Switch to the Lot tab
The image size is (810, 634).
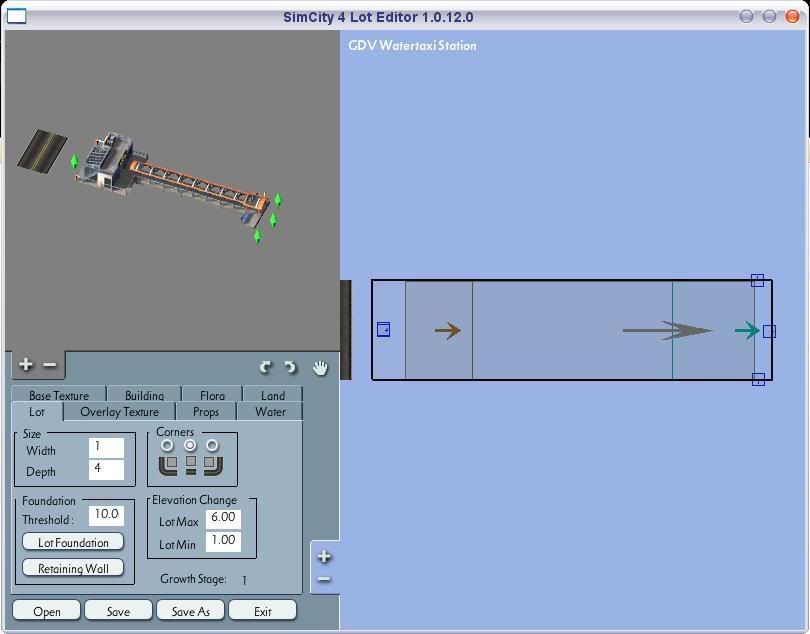point(37,412)
